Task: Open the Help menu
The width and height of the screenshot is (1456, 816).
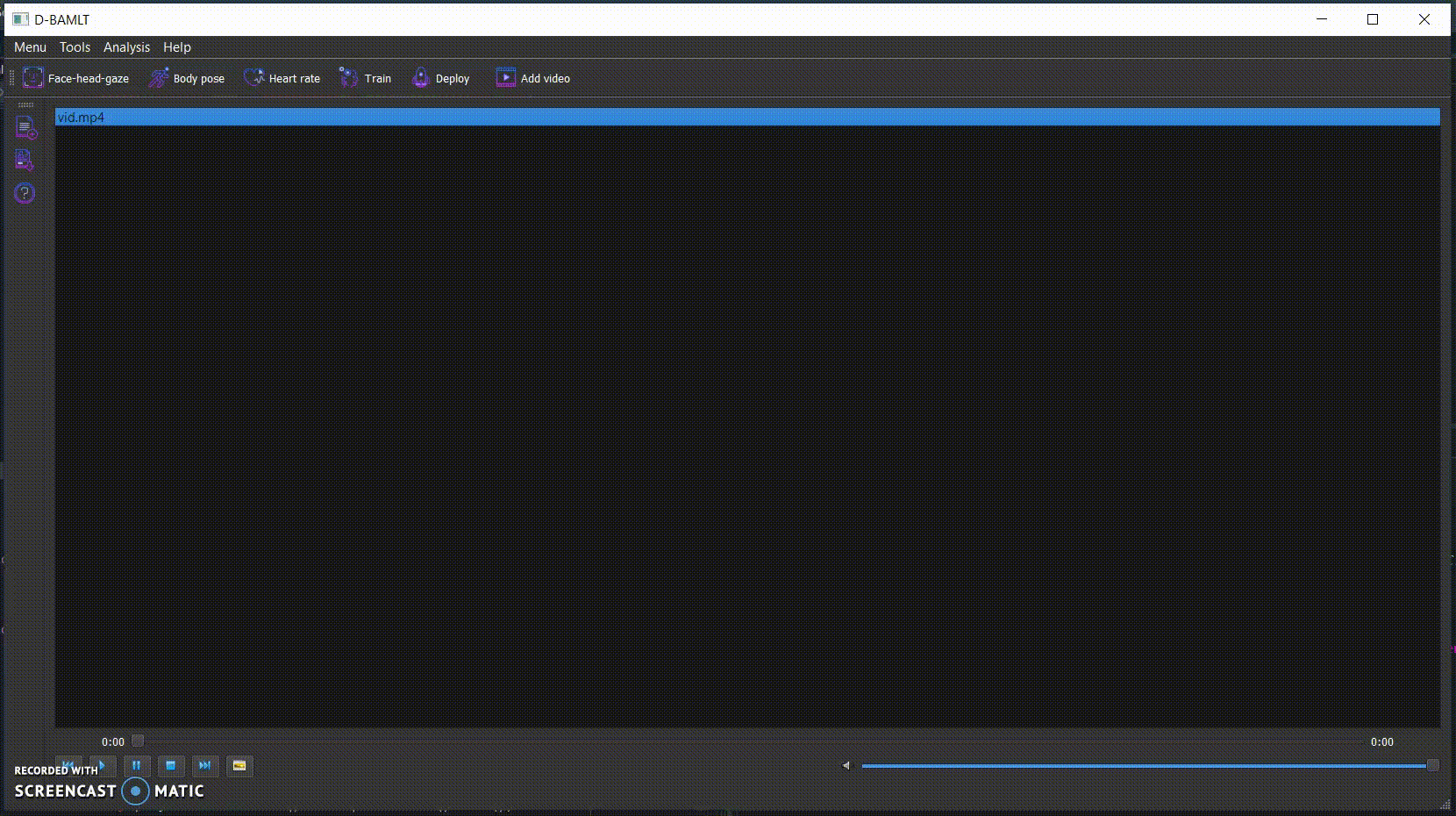Action: (176, 47)
